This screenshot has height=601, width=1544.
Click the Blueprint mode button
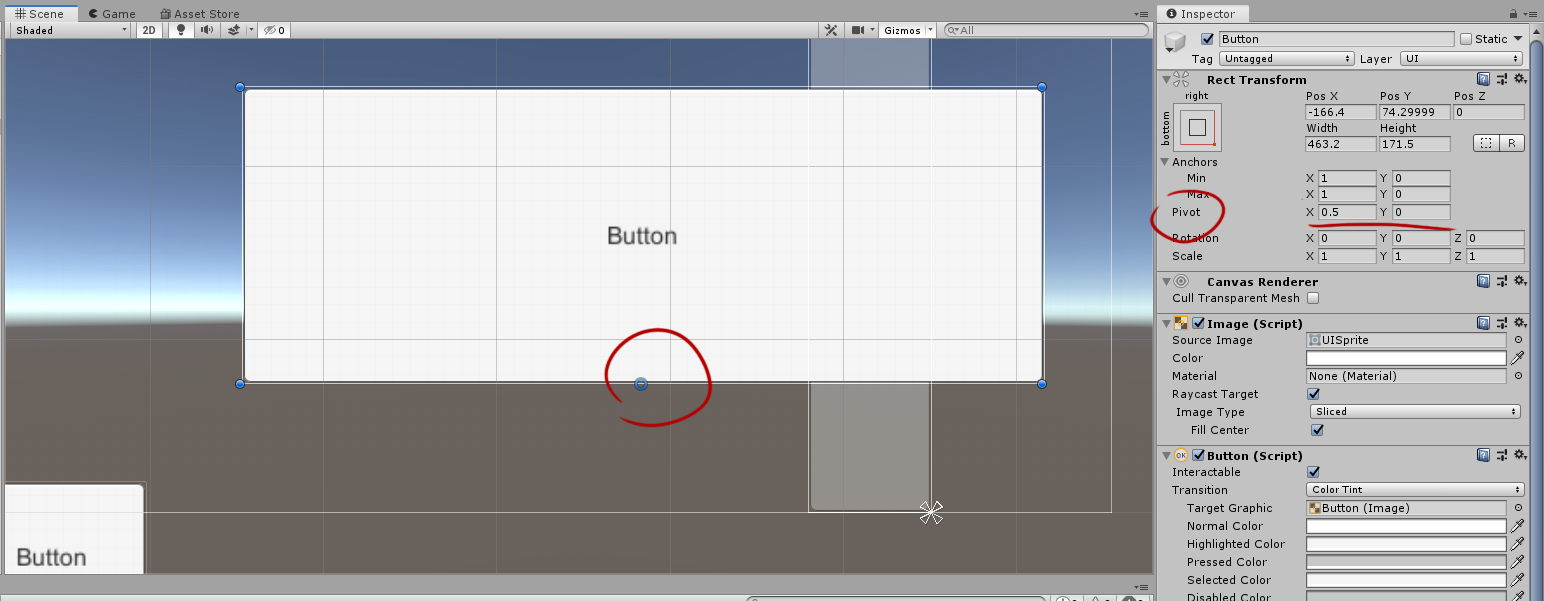1486,143
